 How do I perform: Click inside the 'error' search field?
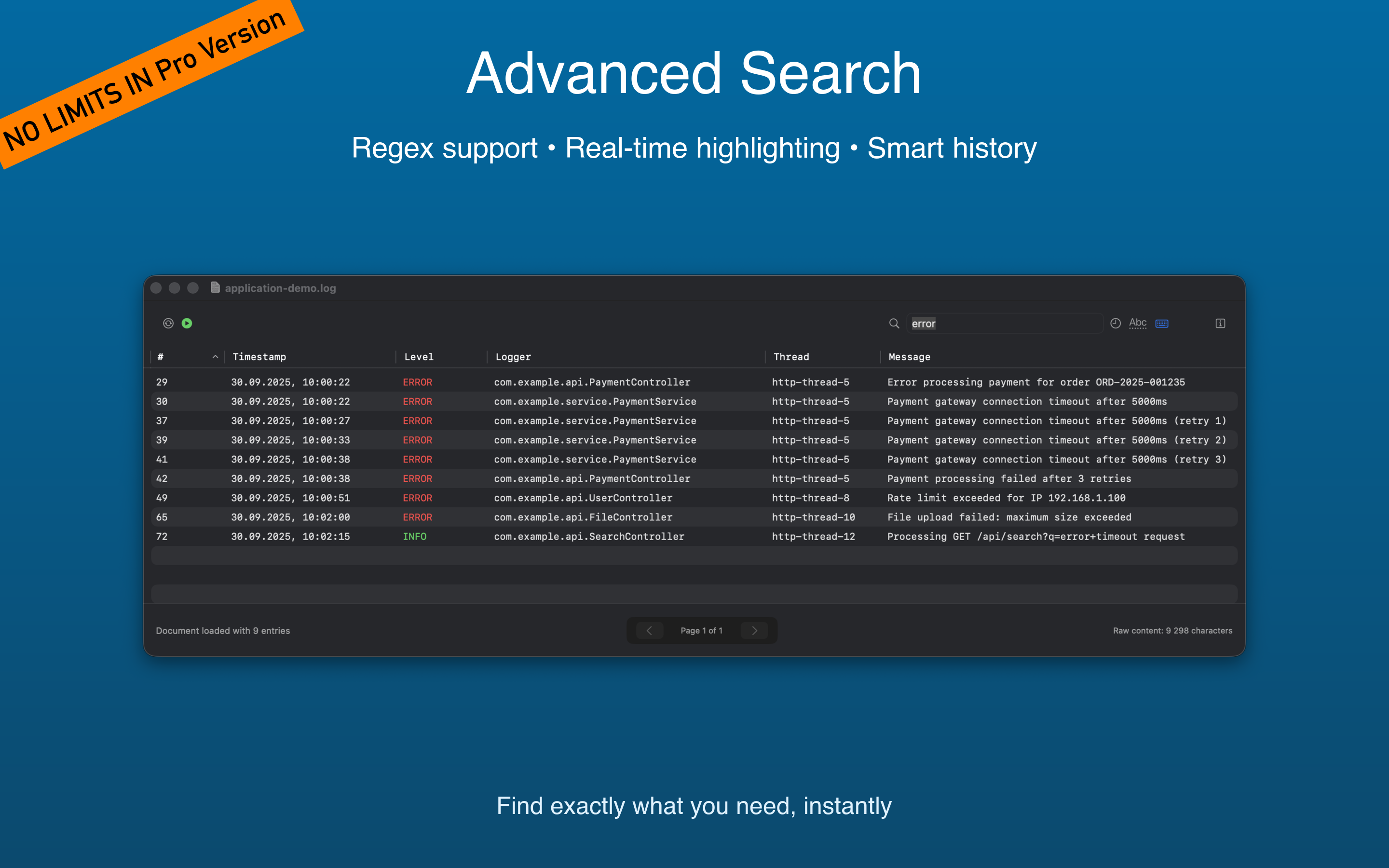tap(1005, 323)
